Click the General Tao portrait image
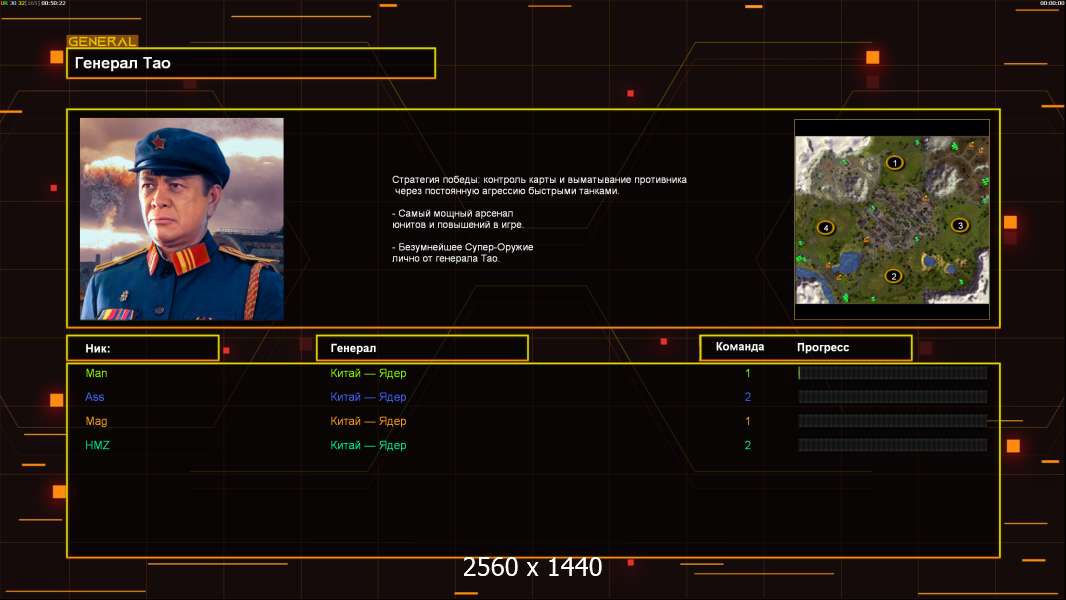The width and height of the screenshot is (1066, 600). (182, 219)
